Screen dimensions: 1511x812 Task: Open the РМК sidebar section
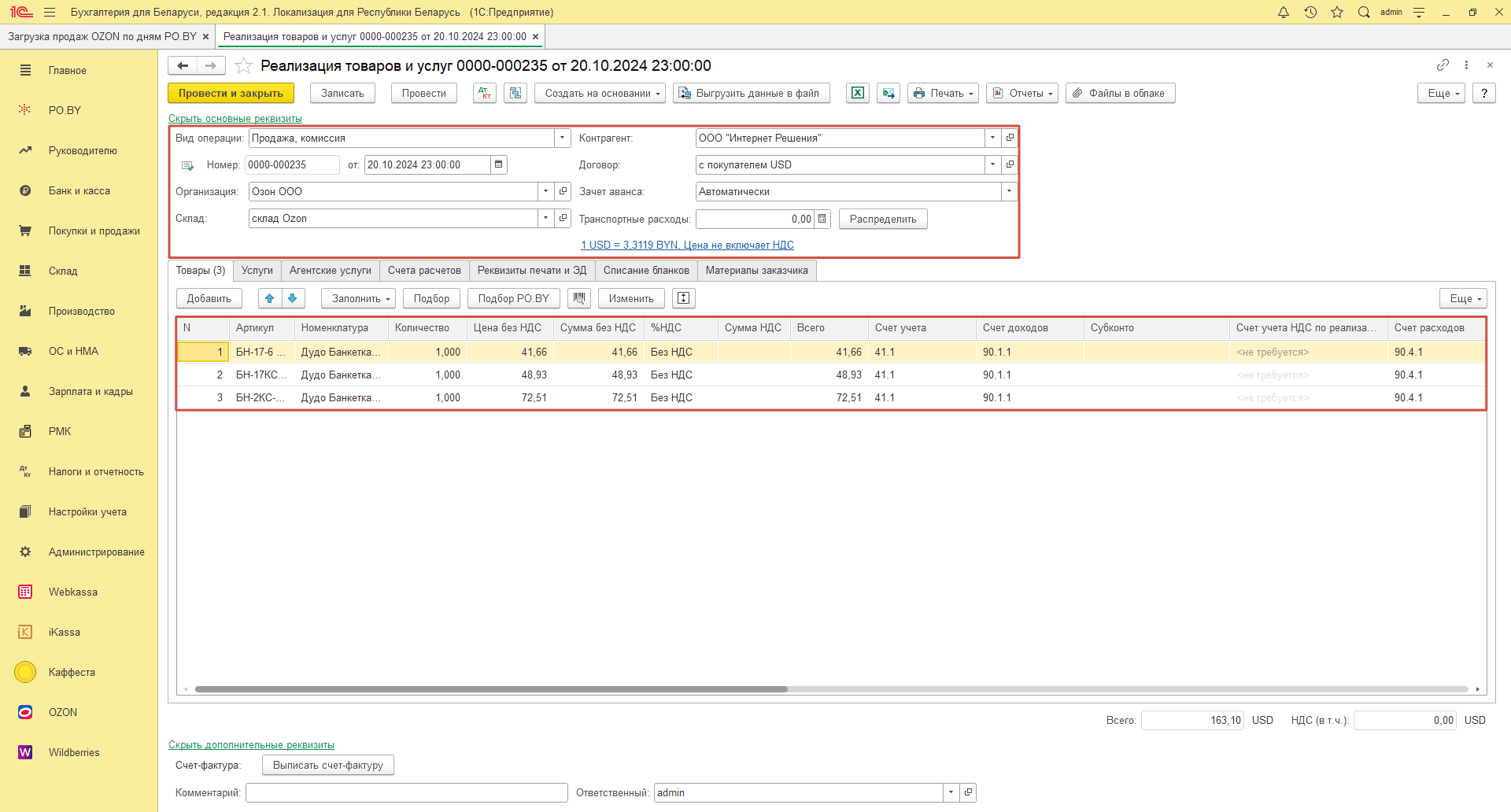pos(60,432)
